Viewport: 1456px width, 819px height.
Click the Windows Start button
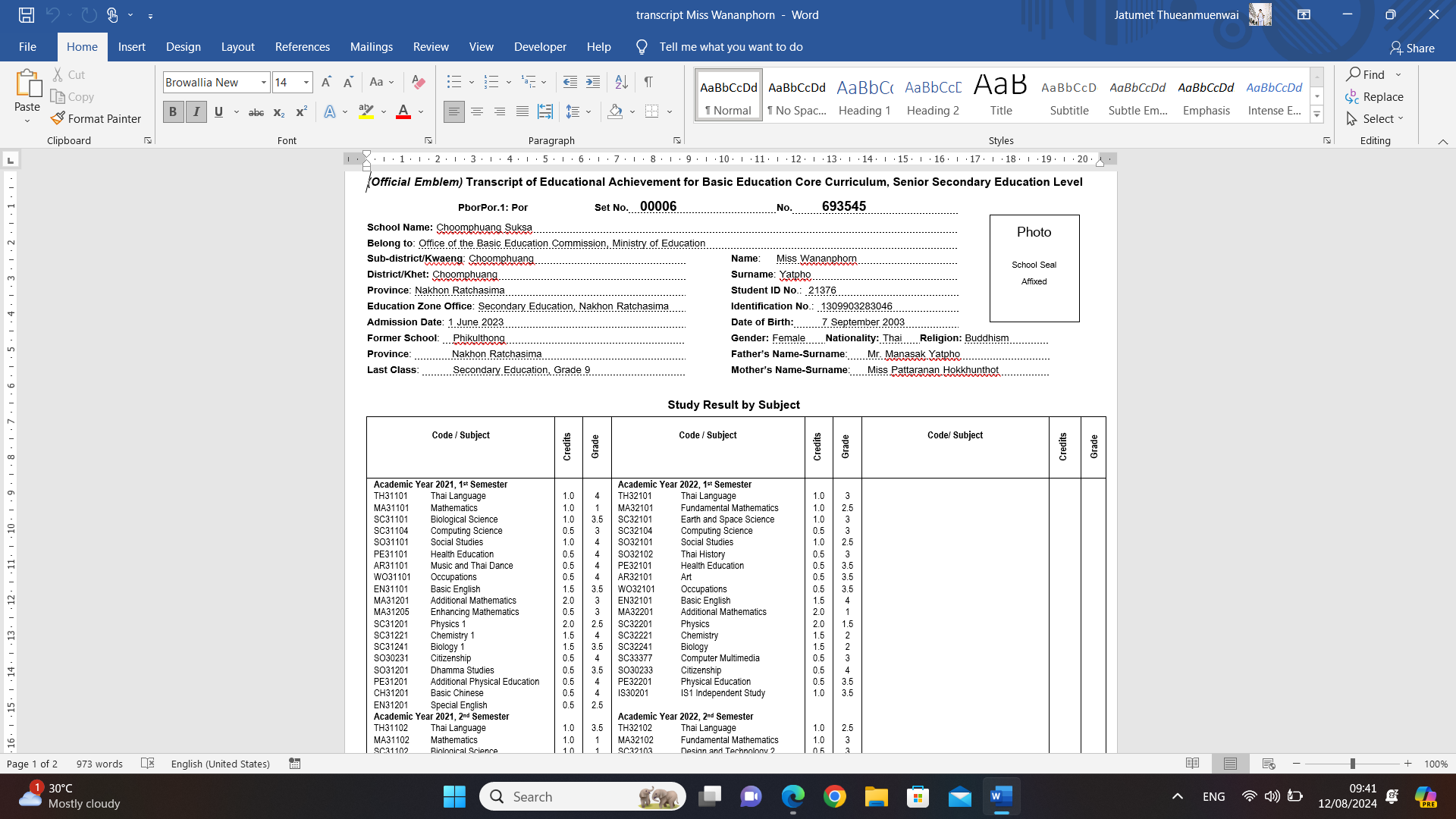tap(454, 797)
